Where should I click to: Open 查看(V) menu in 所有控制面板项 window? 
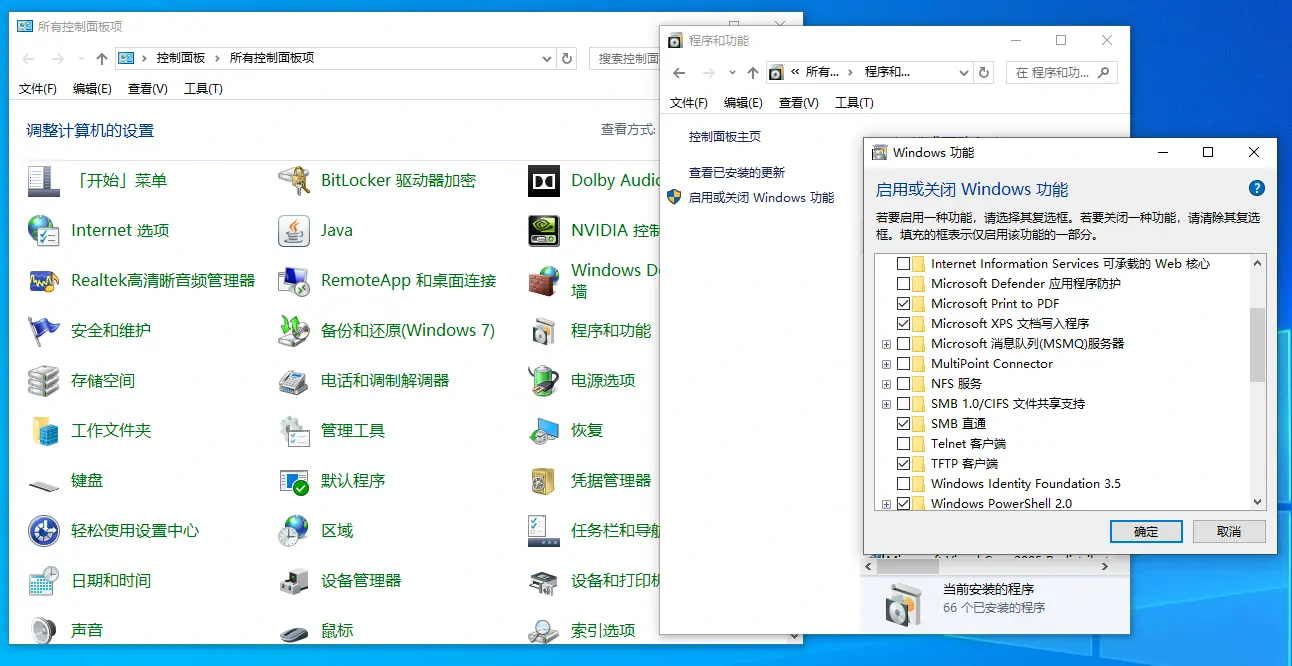(148, 89)
